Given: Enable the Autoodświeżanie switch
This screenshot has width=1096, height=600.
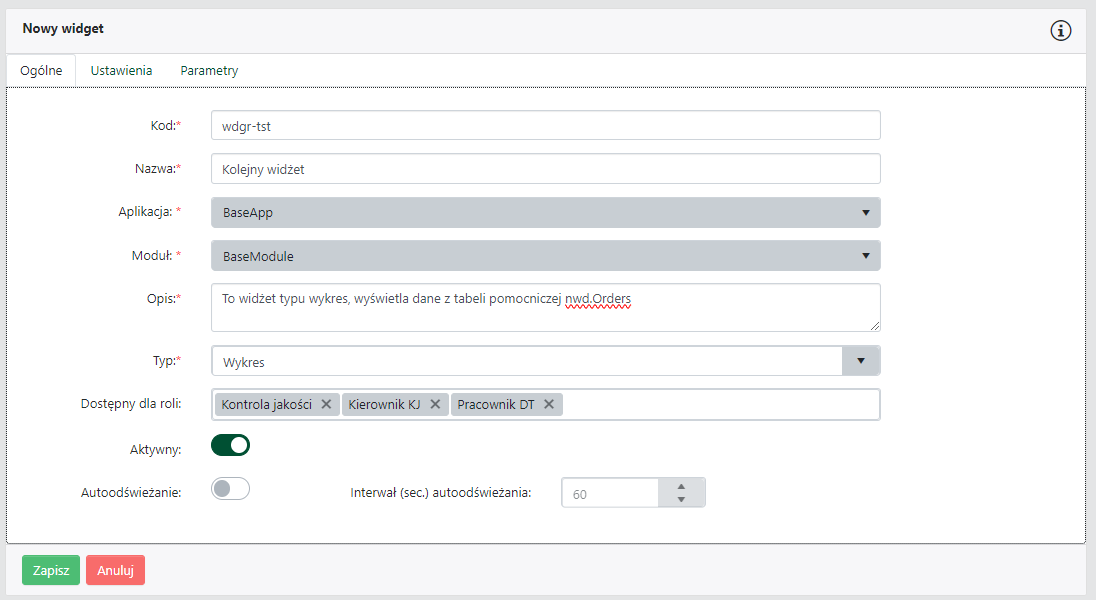Looking at the screenshot, I should click(230, 488).
